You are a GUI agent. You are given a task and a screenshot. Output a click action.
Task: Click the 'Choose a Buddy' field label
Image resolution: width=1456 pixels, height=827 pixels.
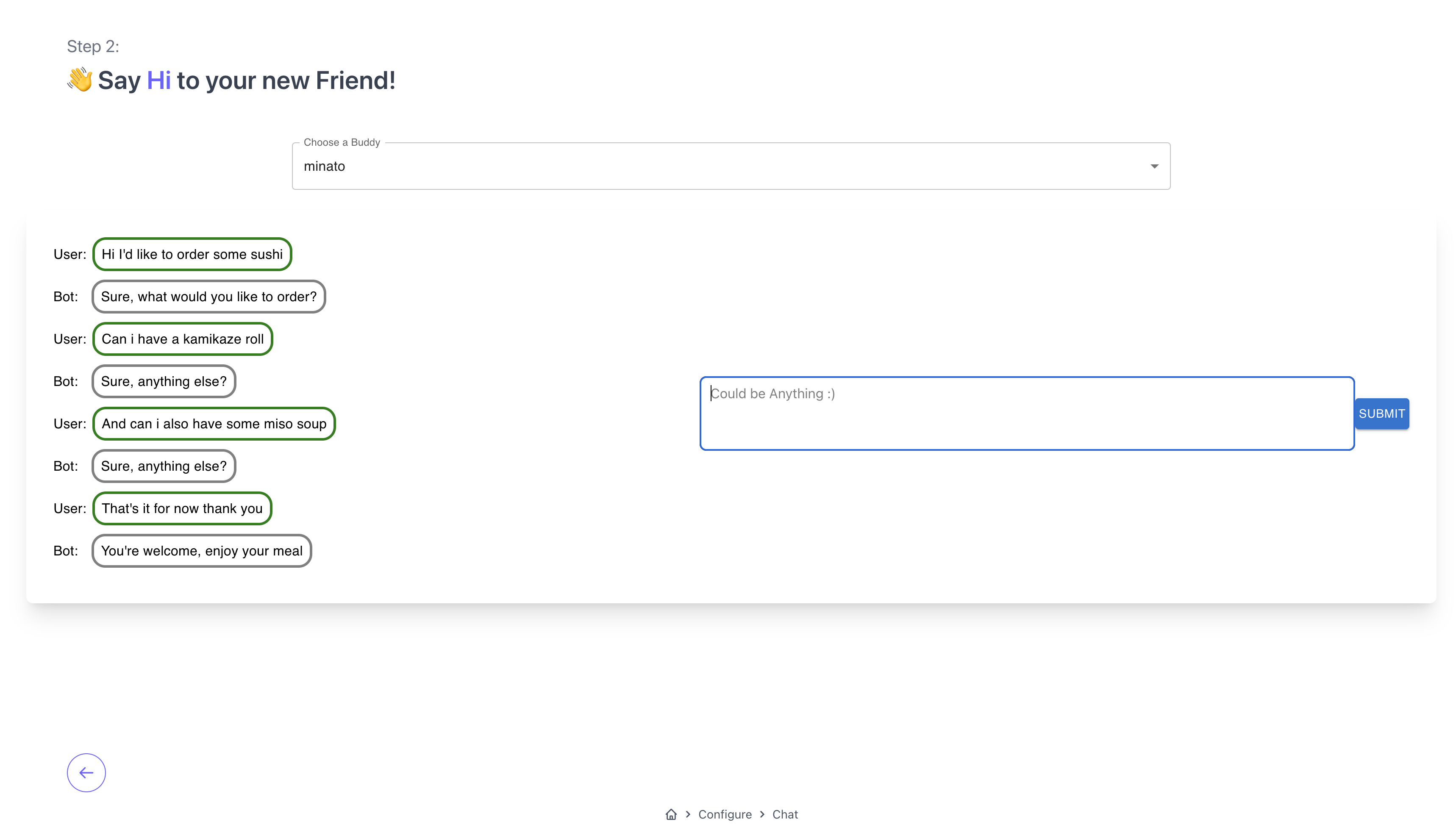tap(342, 143)
